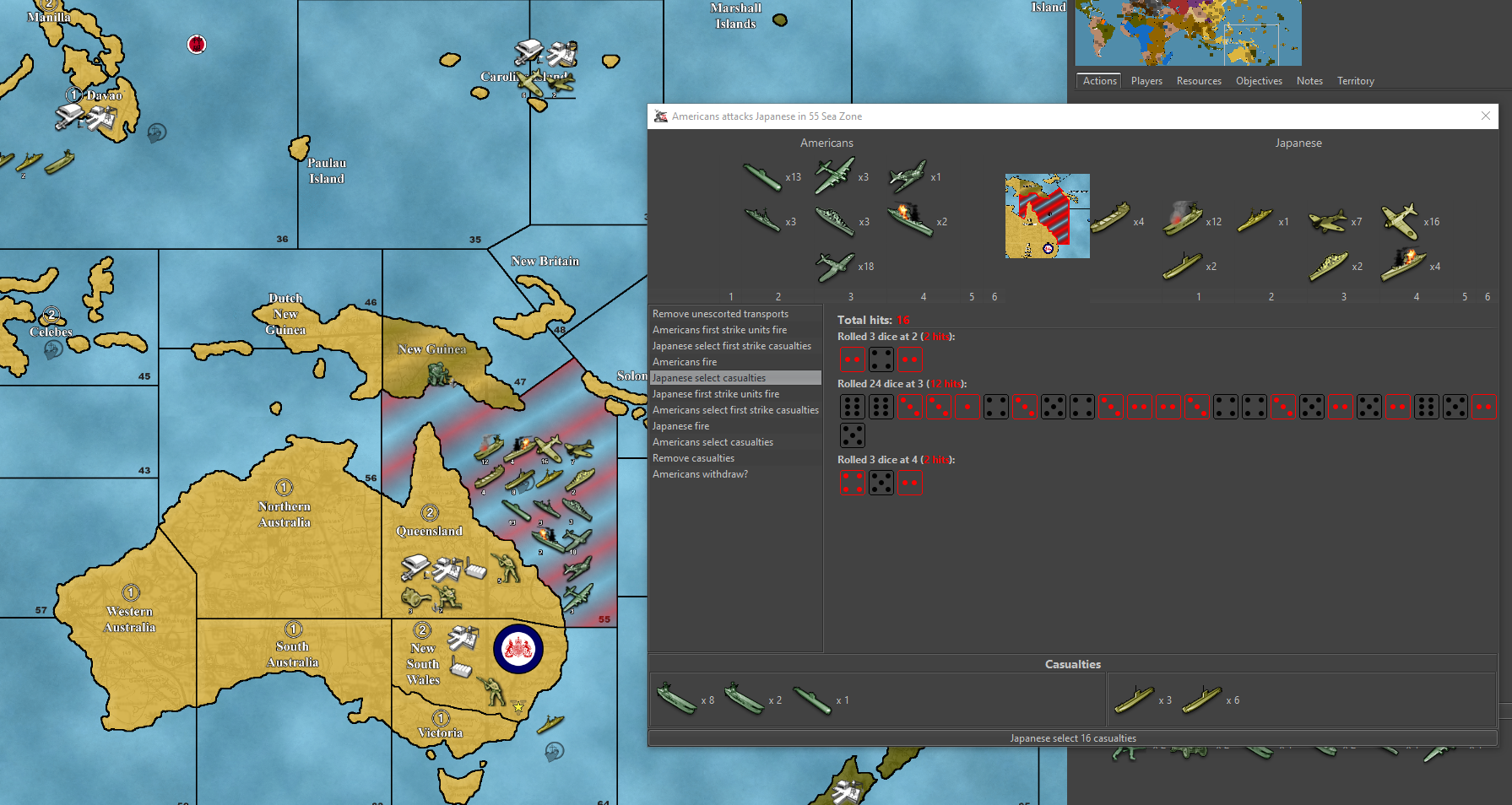
Task: Click the American casualty ship x8 icon
Action: [677, 700]
